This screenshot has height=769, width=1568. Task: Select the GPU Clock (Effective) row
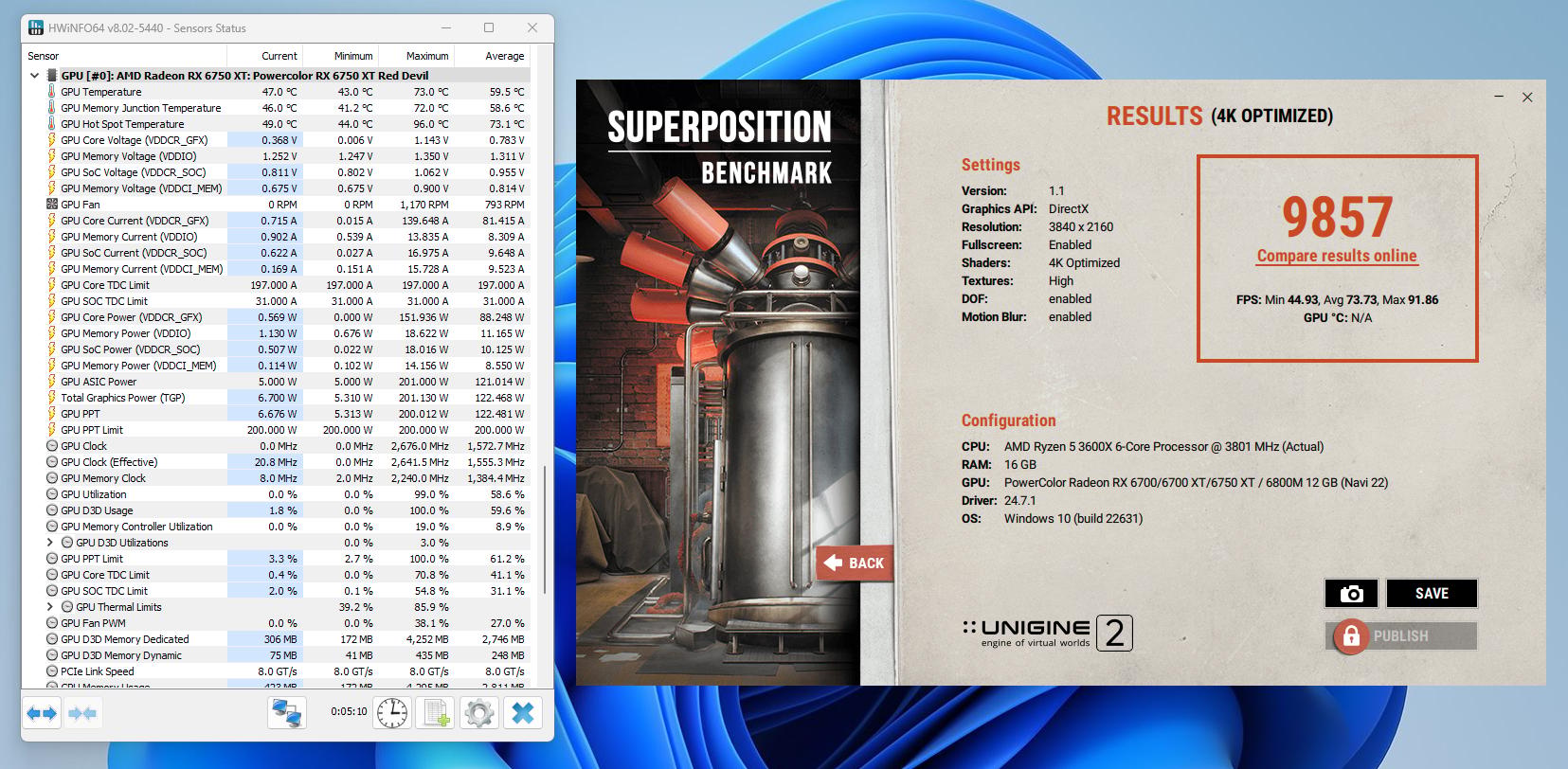click(277, 462)
